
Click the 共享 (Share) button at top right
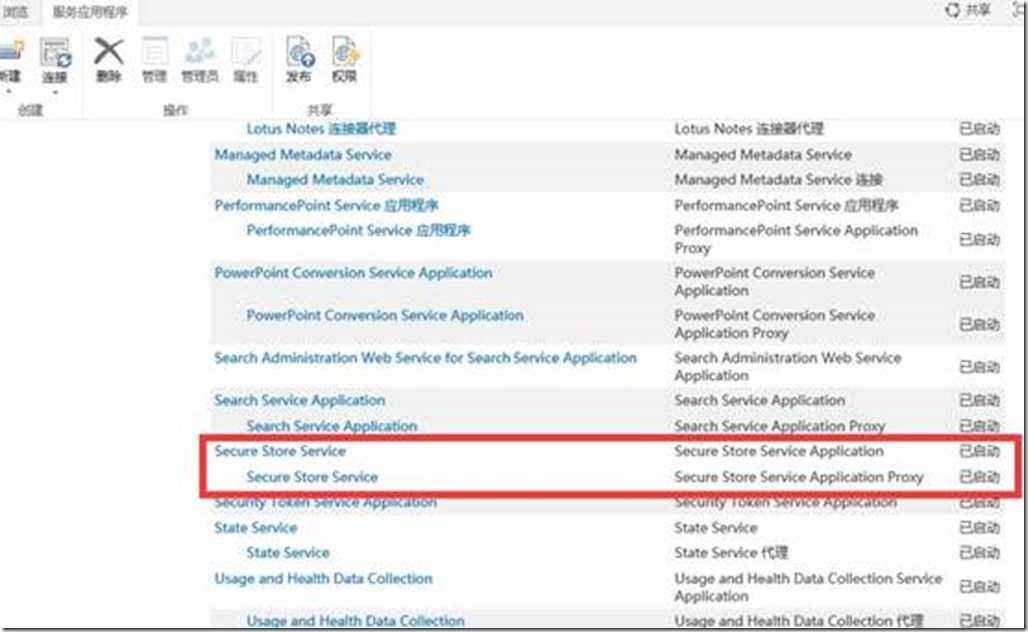point(968,10)
